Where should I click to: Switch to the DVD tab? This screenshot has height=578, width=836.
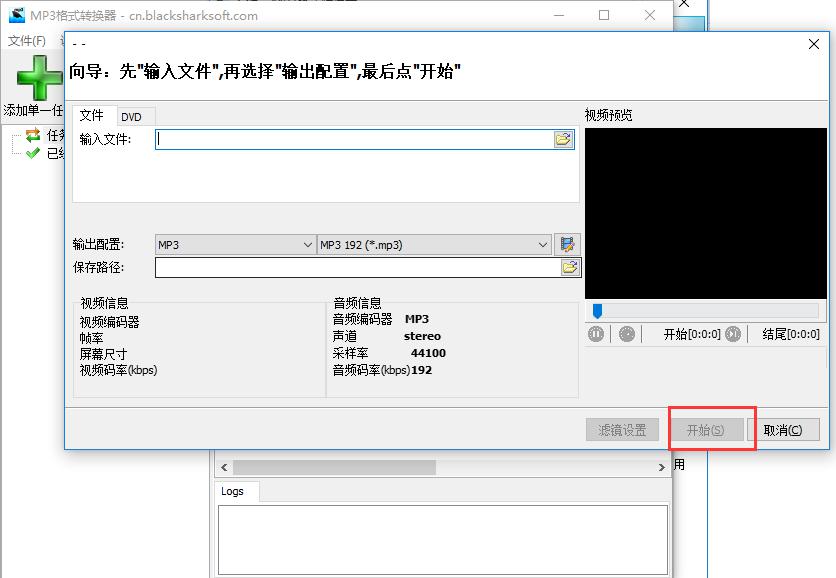[x=135, y=116]
